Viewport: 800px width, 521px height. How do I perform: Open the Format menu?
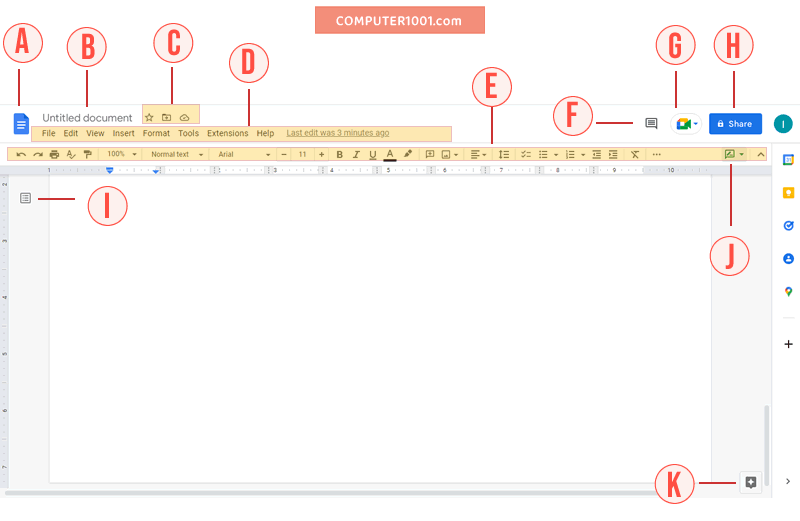[x=156, y=133]
